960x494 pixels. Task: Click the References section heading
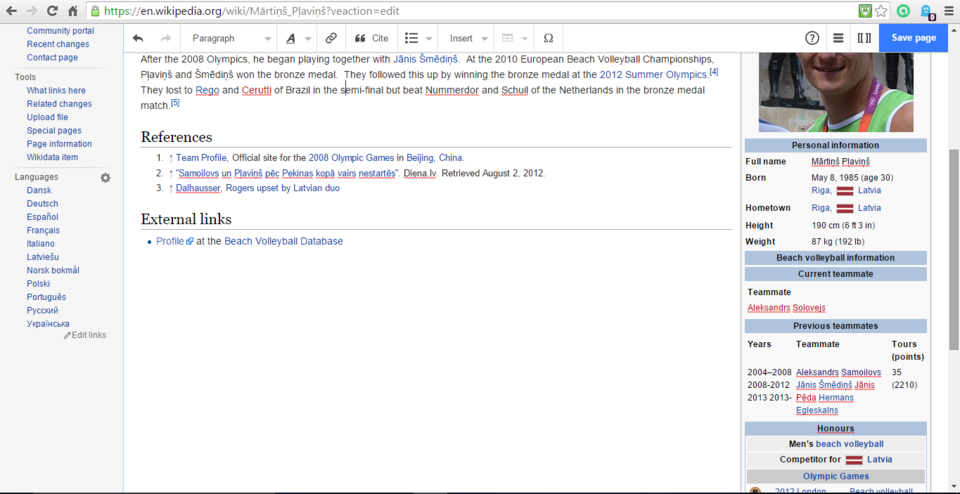[176, 137]
